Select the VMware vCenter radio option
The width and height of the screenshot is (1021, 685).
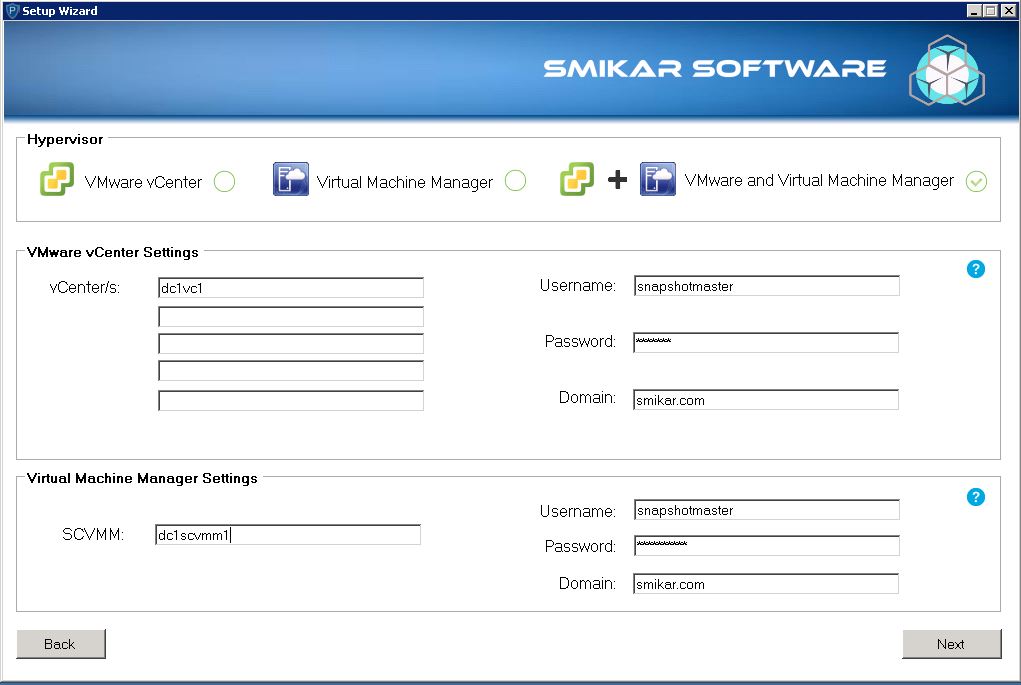[225, 181]
